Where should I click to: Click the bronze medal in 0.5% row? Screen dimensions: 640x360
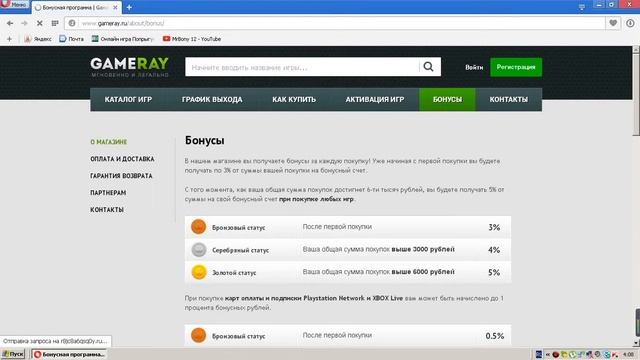[x=198, y=335]
